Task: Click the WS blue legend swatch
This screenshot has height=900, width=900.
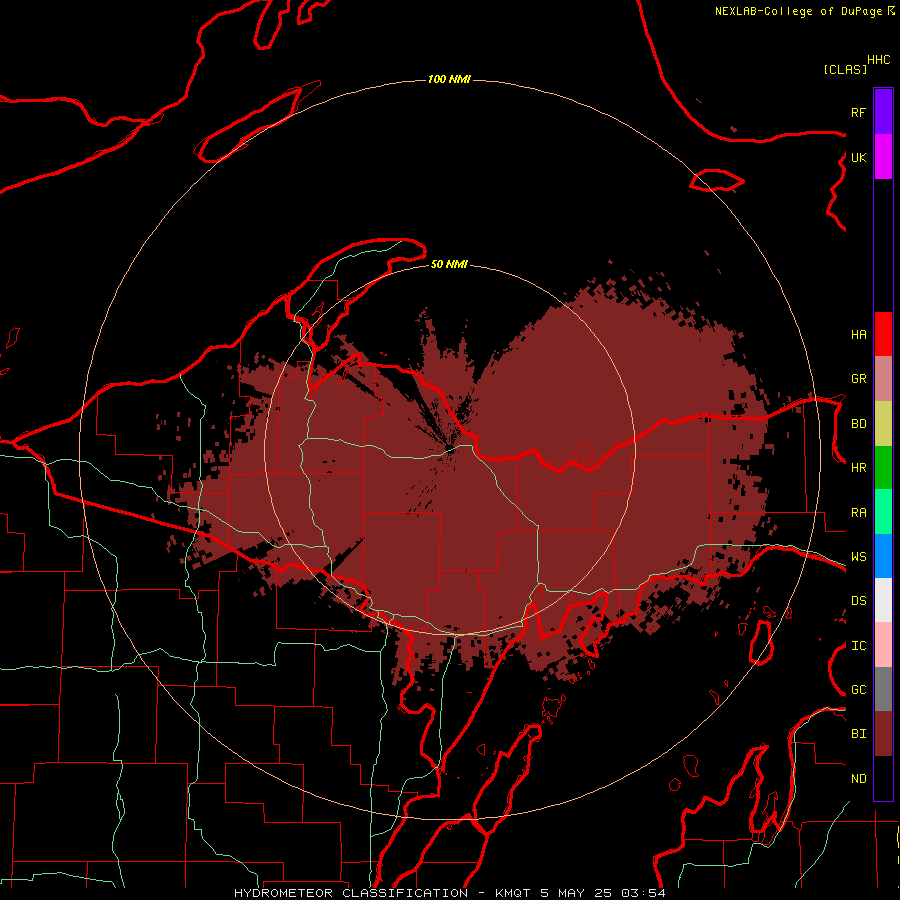Action: click(x=883, y=556)
